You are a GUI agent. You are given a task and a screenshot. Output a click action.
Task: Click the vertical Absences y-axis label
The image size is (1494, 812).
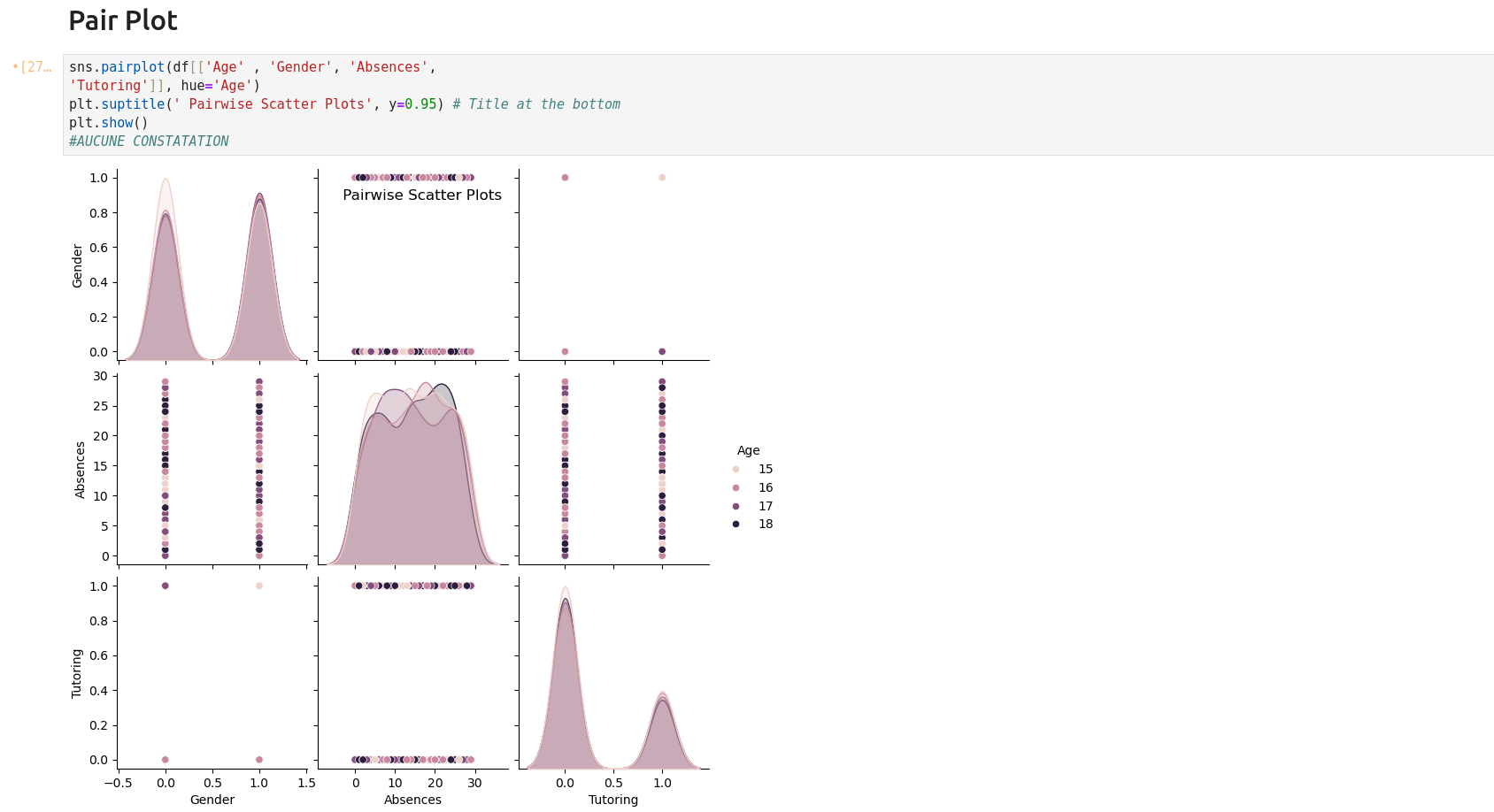coord(81,470)
